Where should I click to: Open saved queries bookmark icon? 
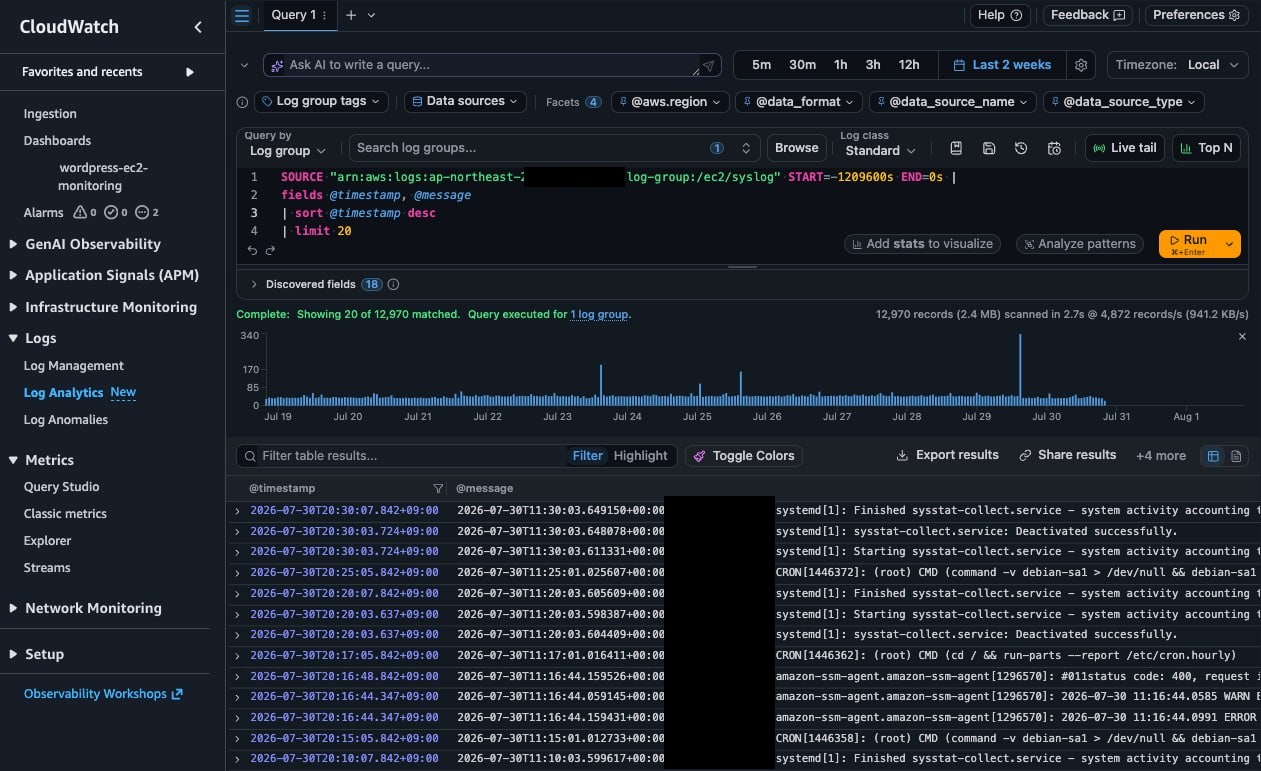pyautogui.click(x=956, y=148)
